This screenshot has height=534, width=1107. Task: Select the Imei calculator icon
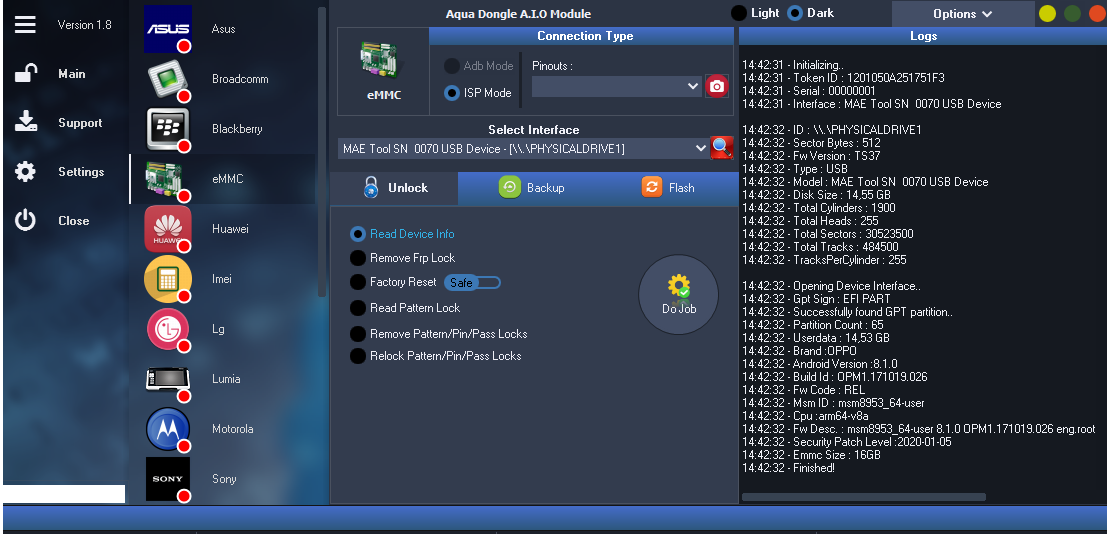pyautogui.click(x=168, y=279)
